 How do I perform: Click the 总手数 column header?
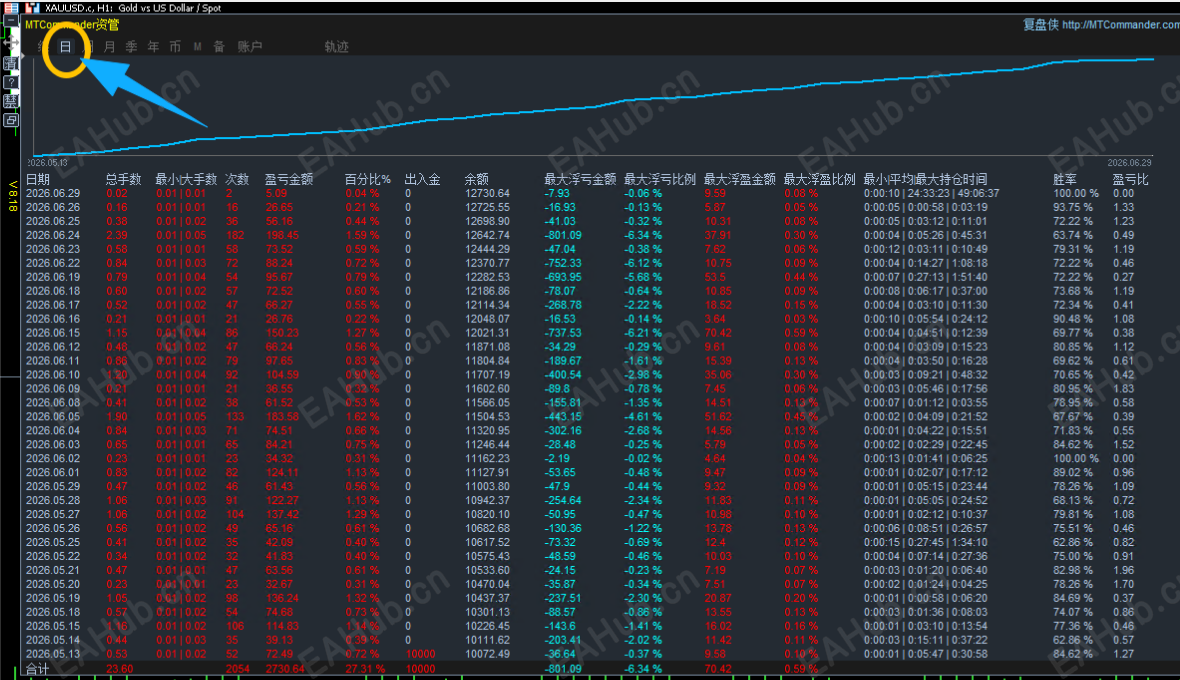point(123,179)
